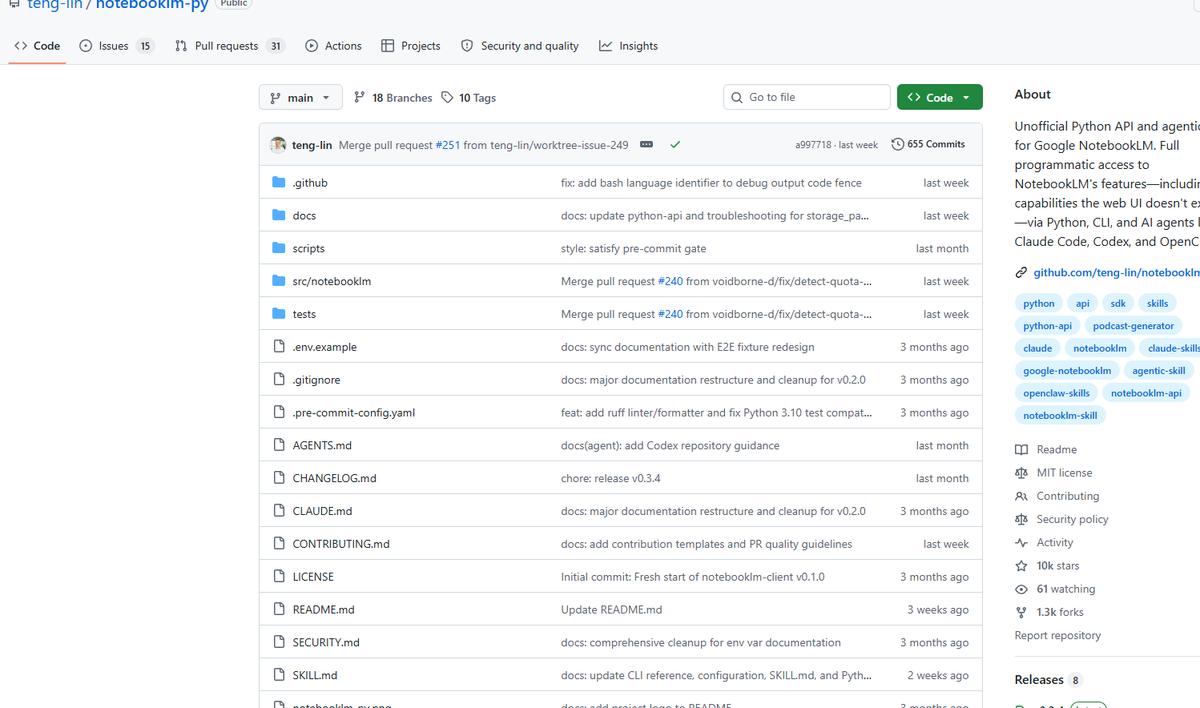Select the python topic tag
1200x708 pixels.
[1039, 303]
